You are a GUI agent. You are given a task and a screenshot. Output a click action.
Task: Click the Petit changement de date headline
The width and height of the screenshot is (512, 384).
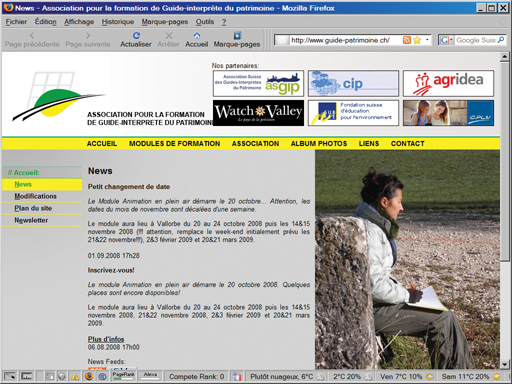[129, 187]
